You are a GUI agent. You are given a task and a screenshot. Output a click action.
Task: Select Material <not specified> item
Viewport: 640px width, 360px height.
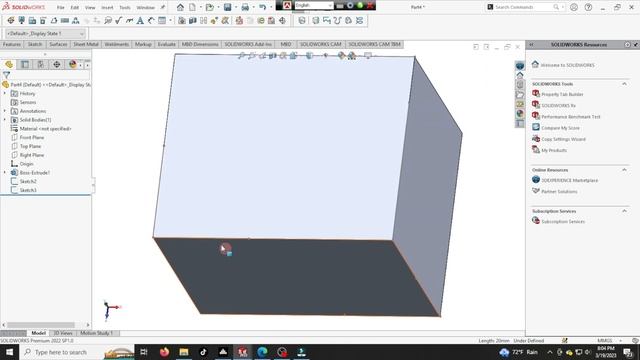click(45, 129)
